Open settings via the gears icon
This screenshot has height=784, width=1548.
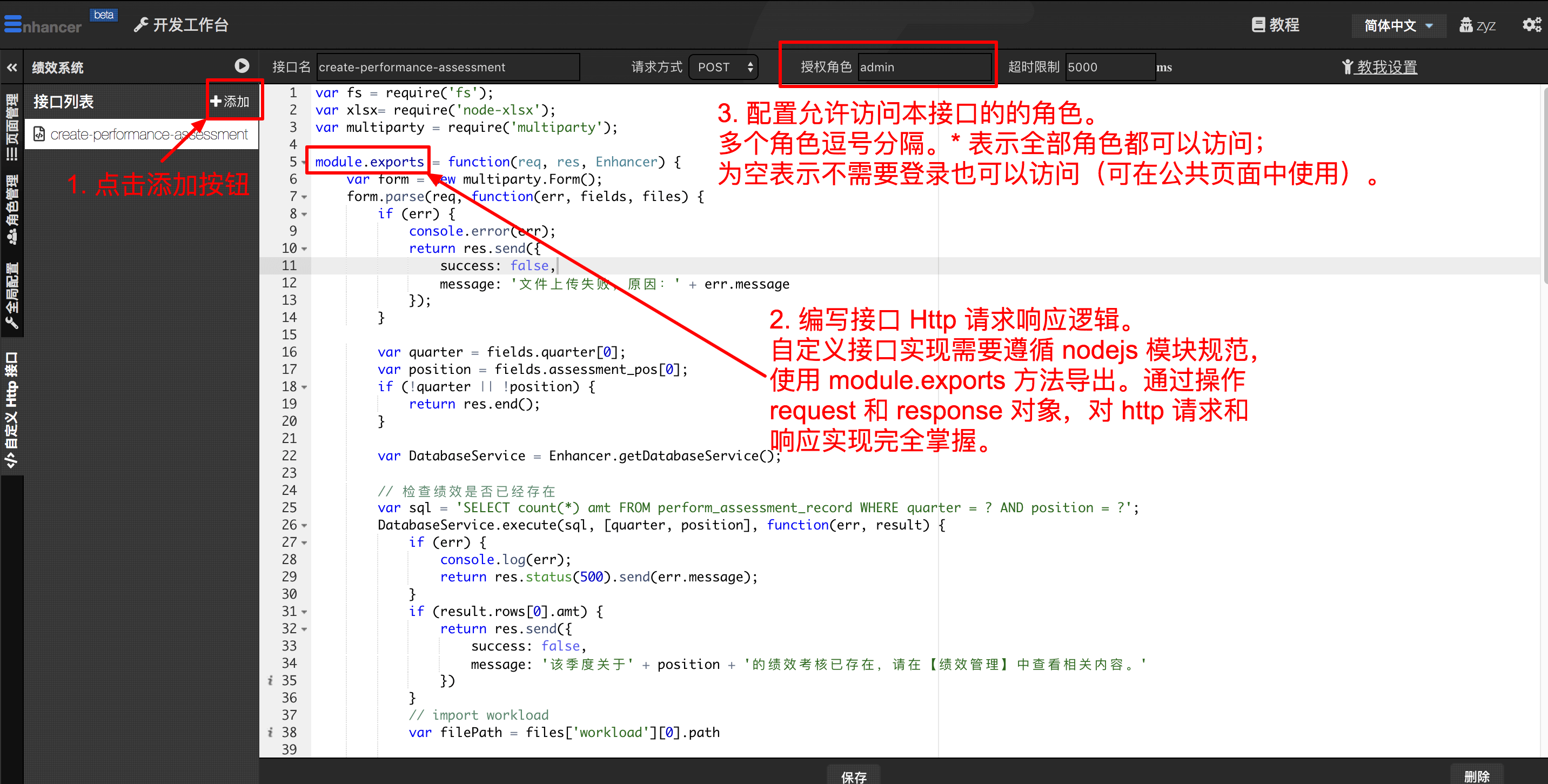1531,25
